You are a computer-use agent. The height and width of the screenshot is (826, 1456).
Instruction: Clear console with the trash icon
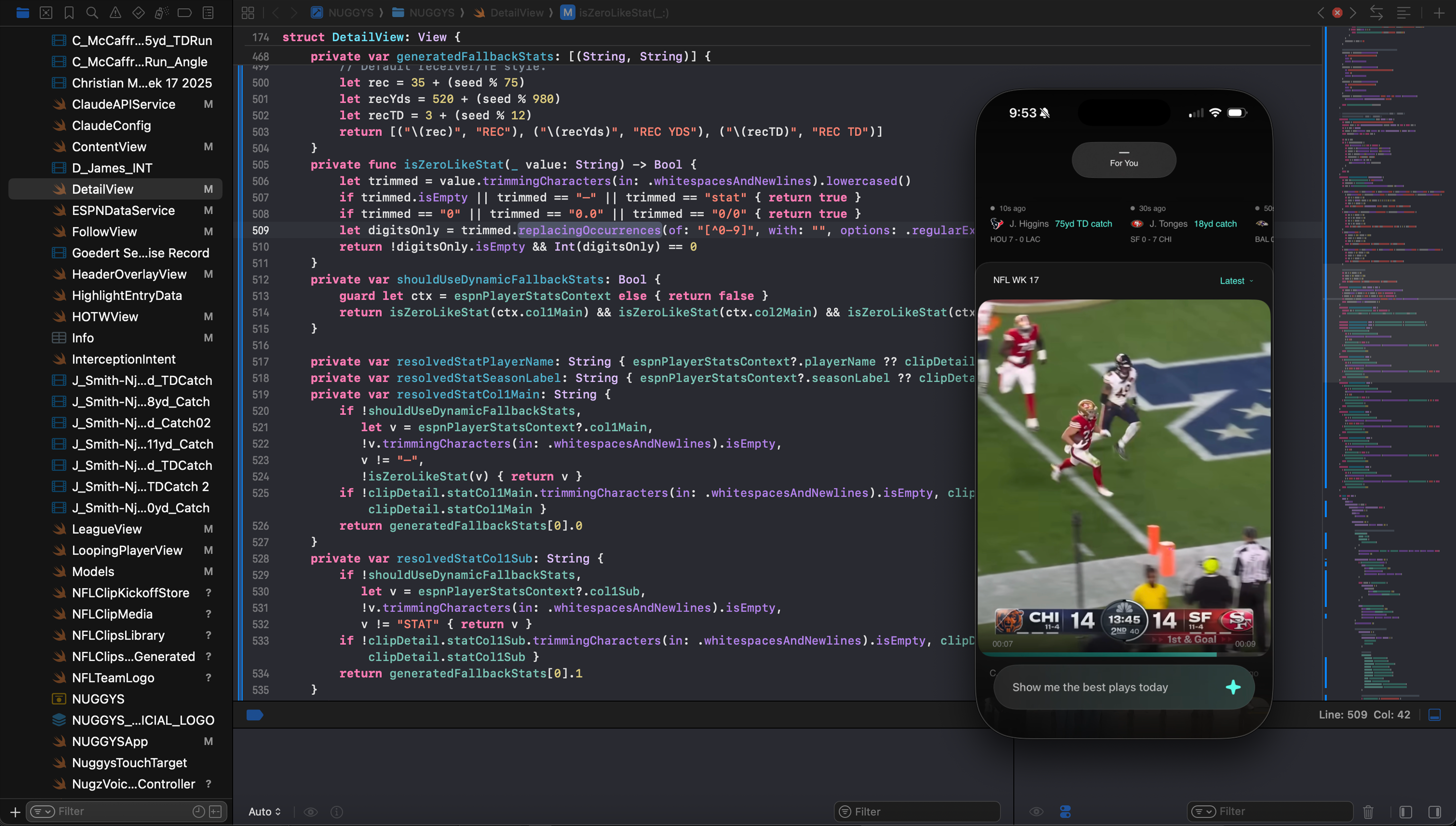click(1368, 812)
